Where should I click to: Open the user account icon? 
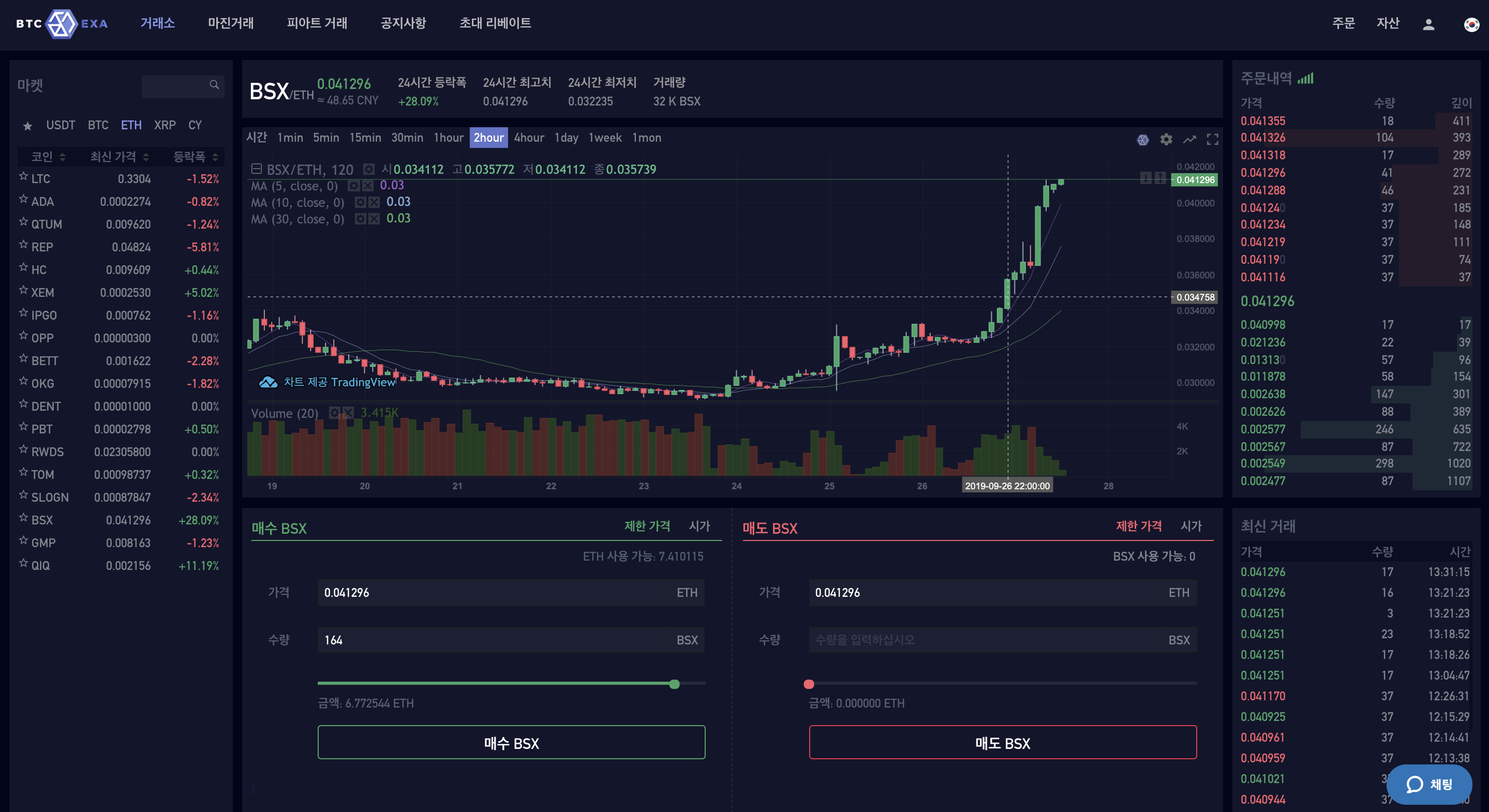[1428, 24]
